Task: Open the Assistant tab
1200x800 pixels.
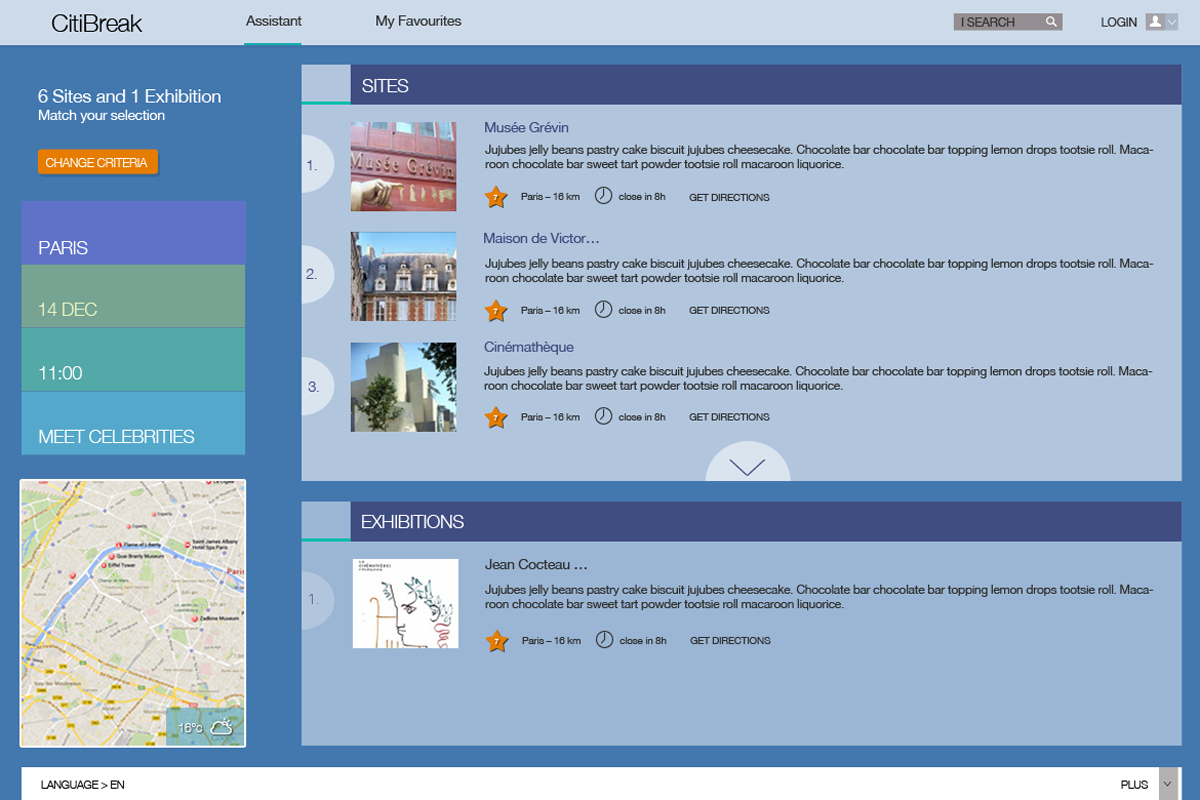Action: [274, 21]
